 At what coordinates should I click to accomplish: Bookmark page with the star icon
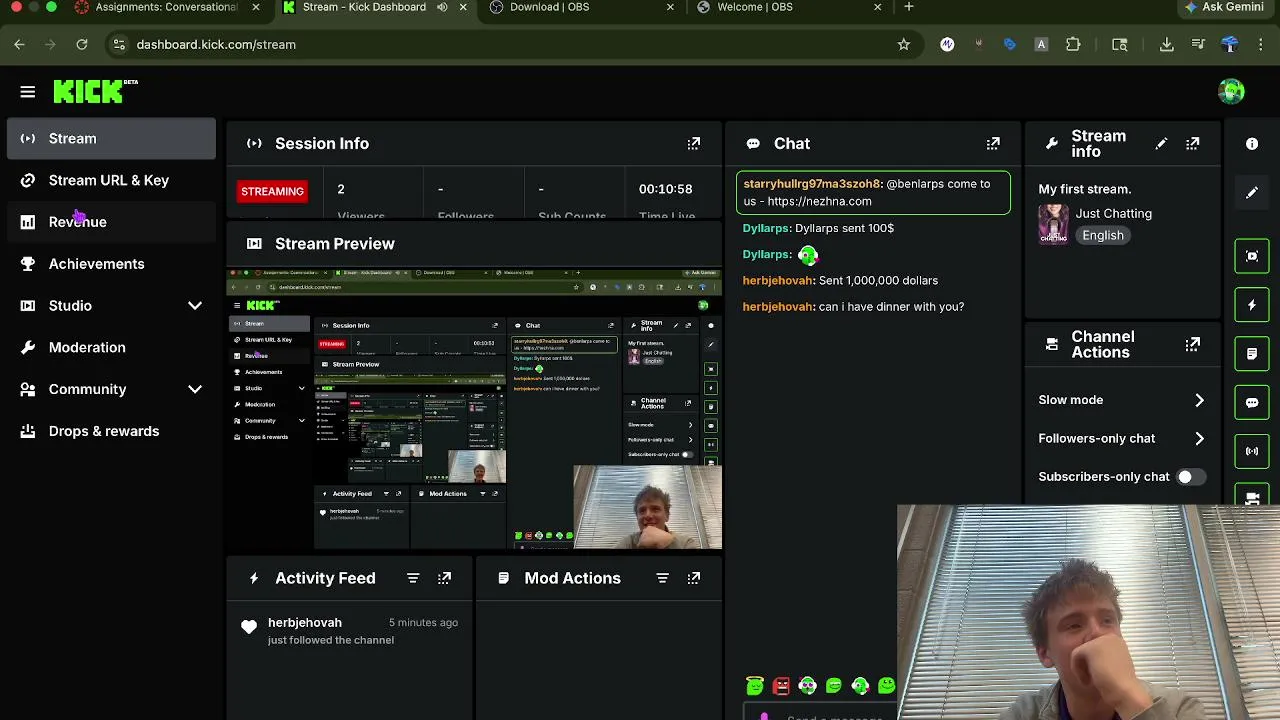click(904, 44)
